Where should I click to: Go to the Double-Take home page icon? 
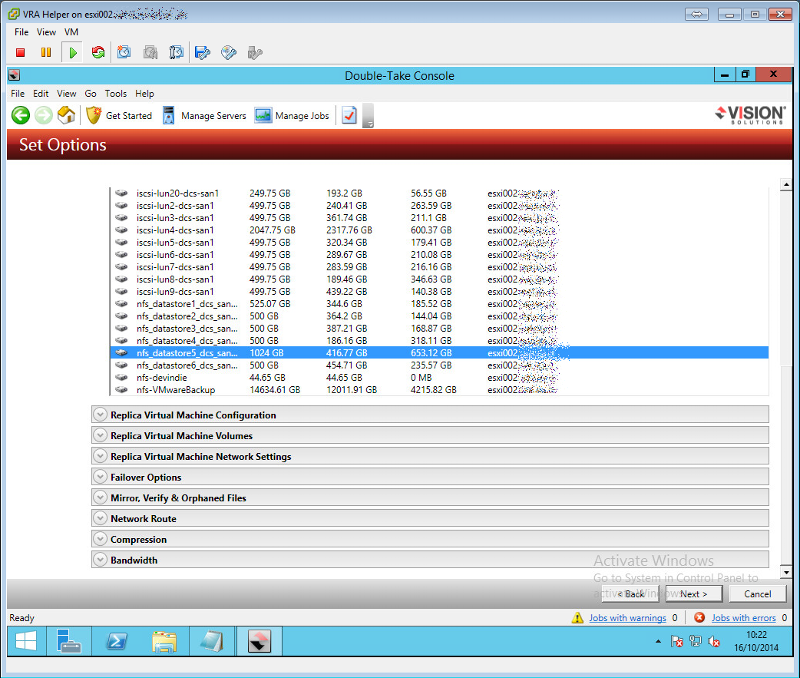click(x=66, y=115)
